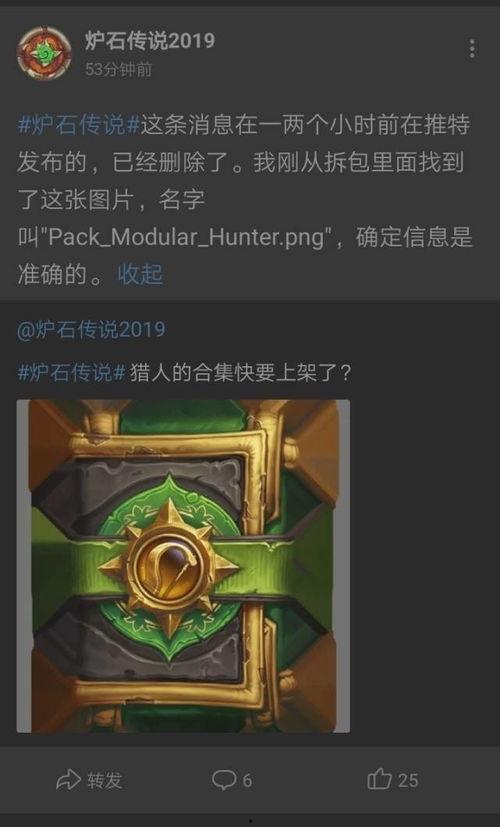Tap the comment count 6
This screenshot has height=827, width=500.
point(247,781)
